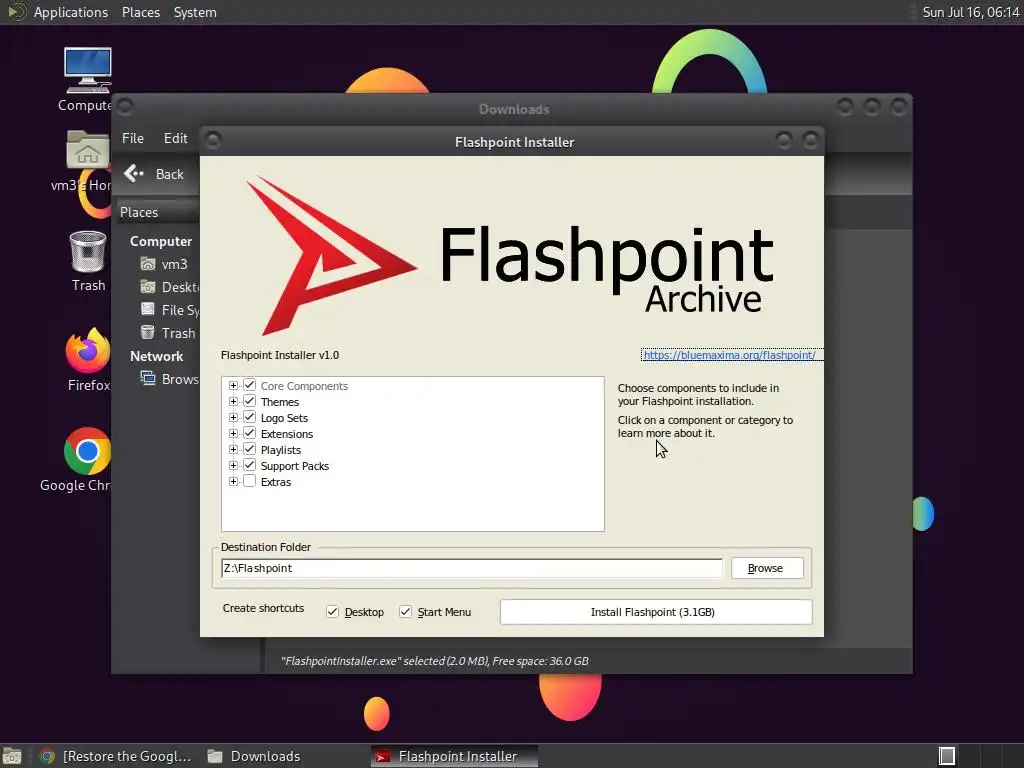Expand the Logo Sets tree node

[x=233, y=417]
